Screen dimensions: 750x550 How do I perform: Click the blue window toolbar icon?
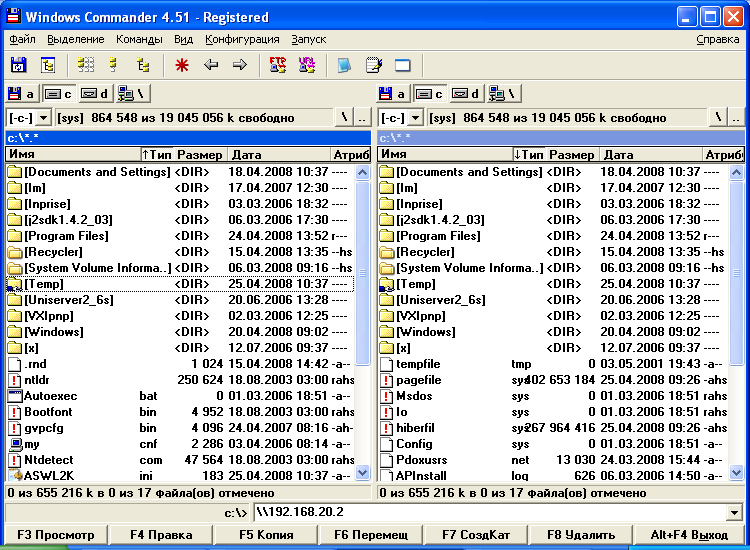(x=402, y=65)
